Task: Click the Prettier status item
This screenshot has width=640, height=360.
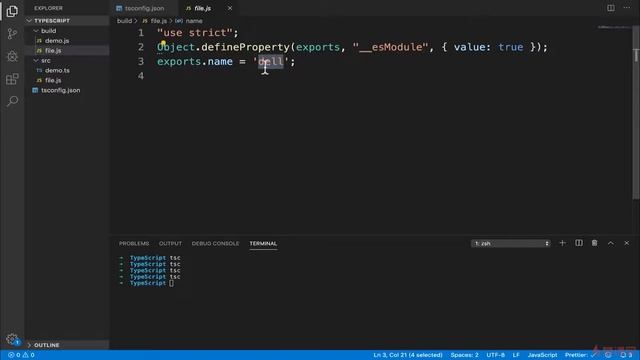Action: [580, 355]
